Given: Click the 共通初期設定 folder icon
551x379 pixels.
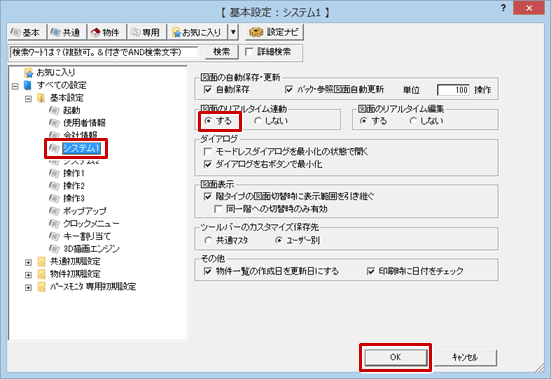Looking at the screenshot, I should (41, 261).
